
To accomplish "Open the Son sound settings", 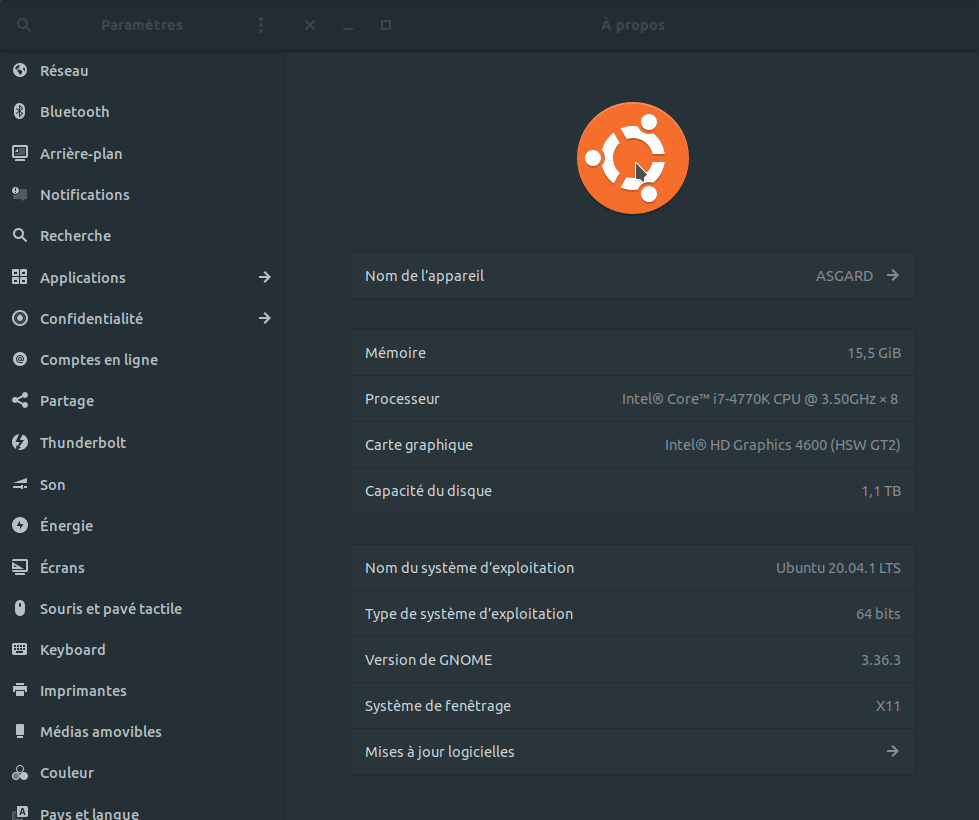I will pos(52,485).
